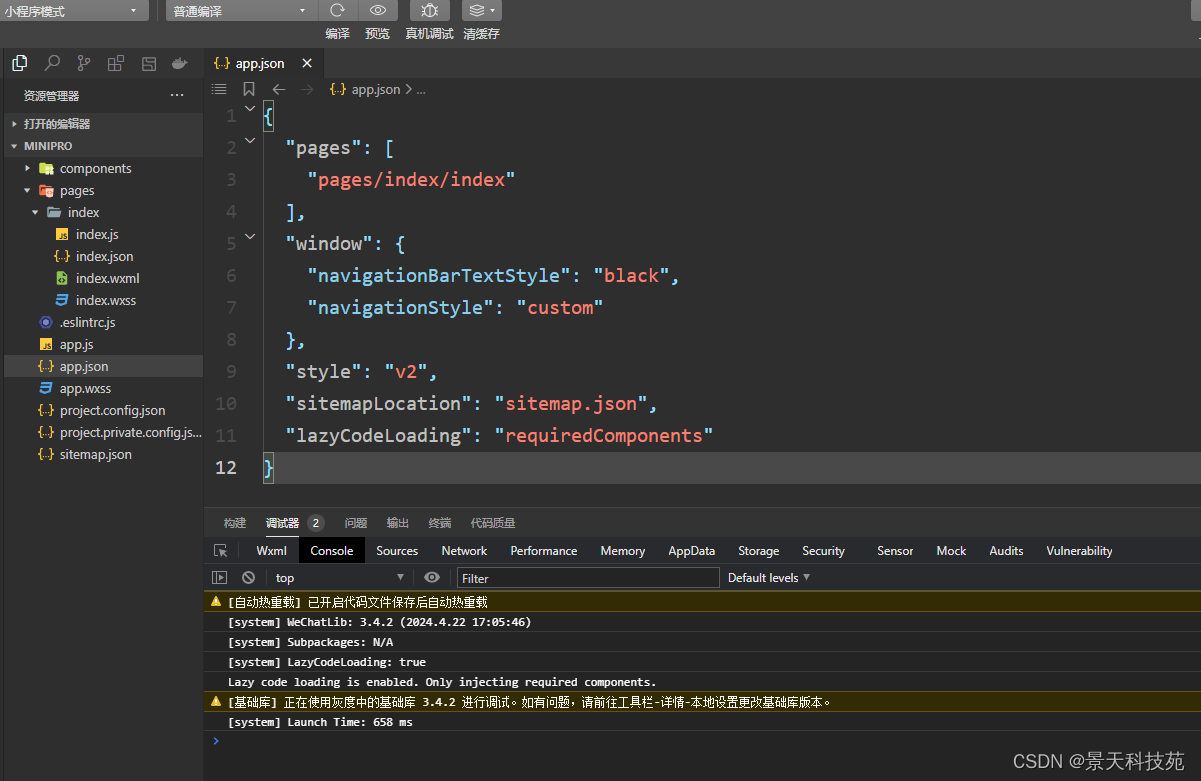Viewport: 1201px width, 781px height.
Task: Open the Memory devtools tab
Action: tap(623, 551)
